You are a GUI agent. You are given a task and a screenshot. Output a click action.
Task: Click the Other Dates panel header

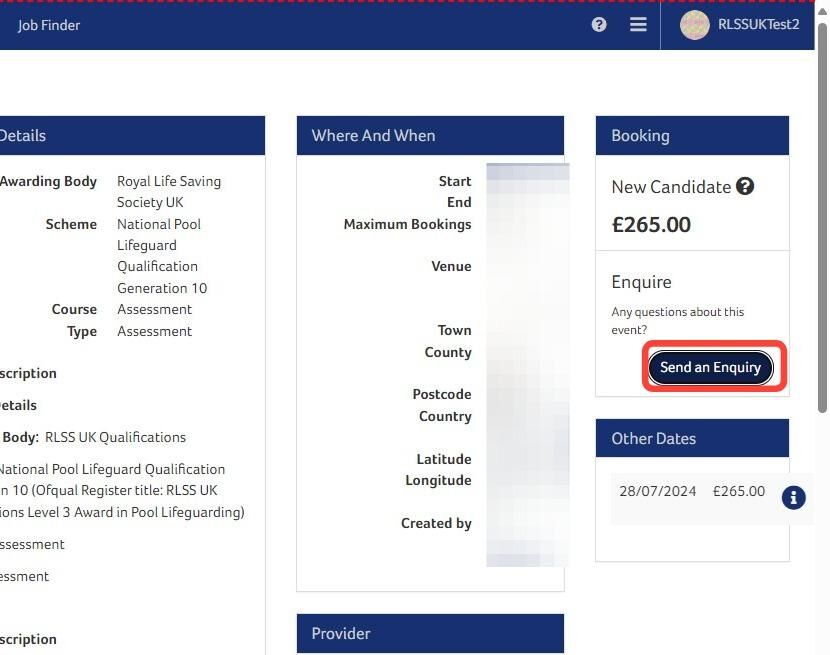click(x=692, y=438)
